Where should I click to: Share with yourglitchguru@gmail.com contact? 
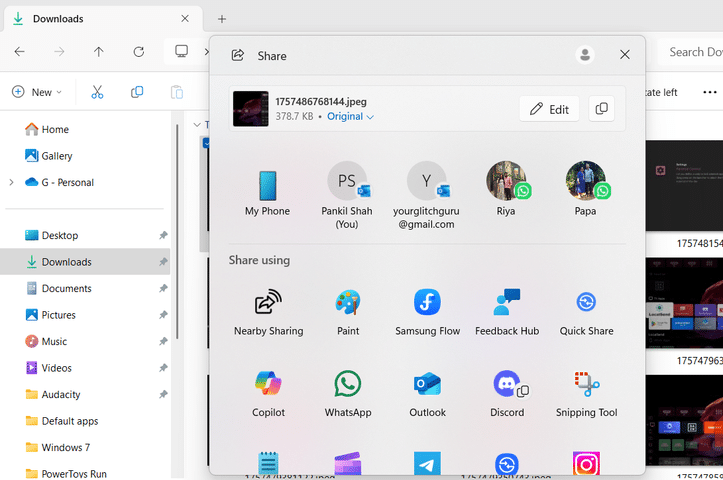click(x=426, y=194)
